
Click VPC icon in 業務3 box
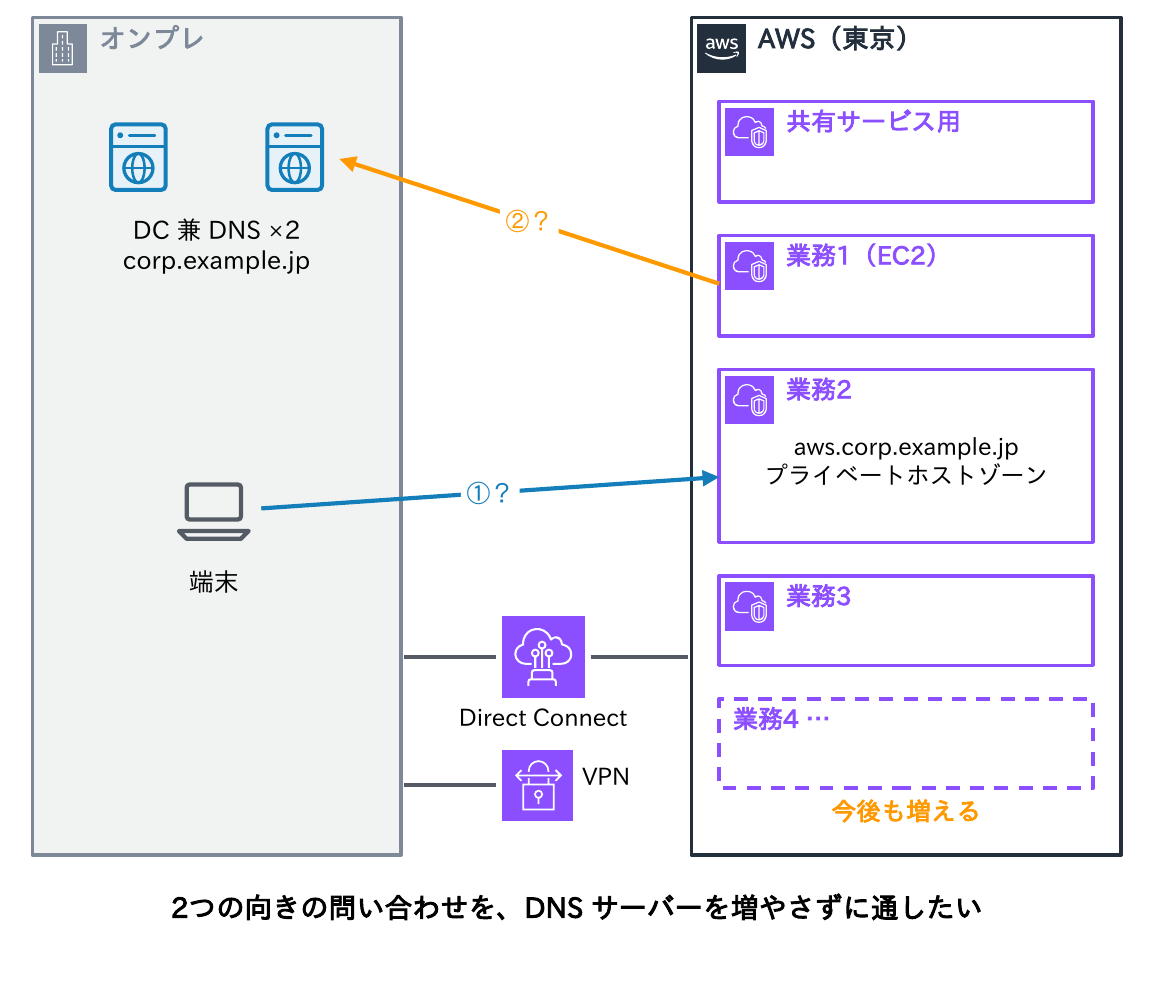pos(749,607)
